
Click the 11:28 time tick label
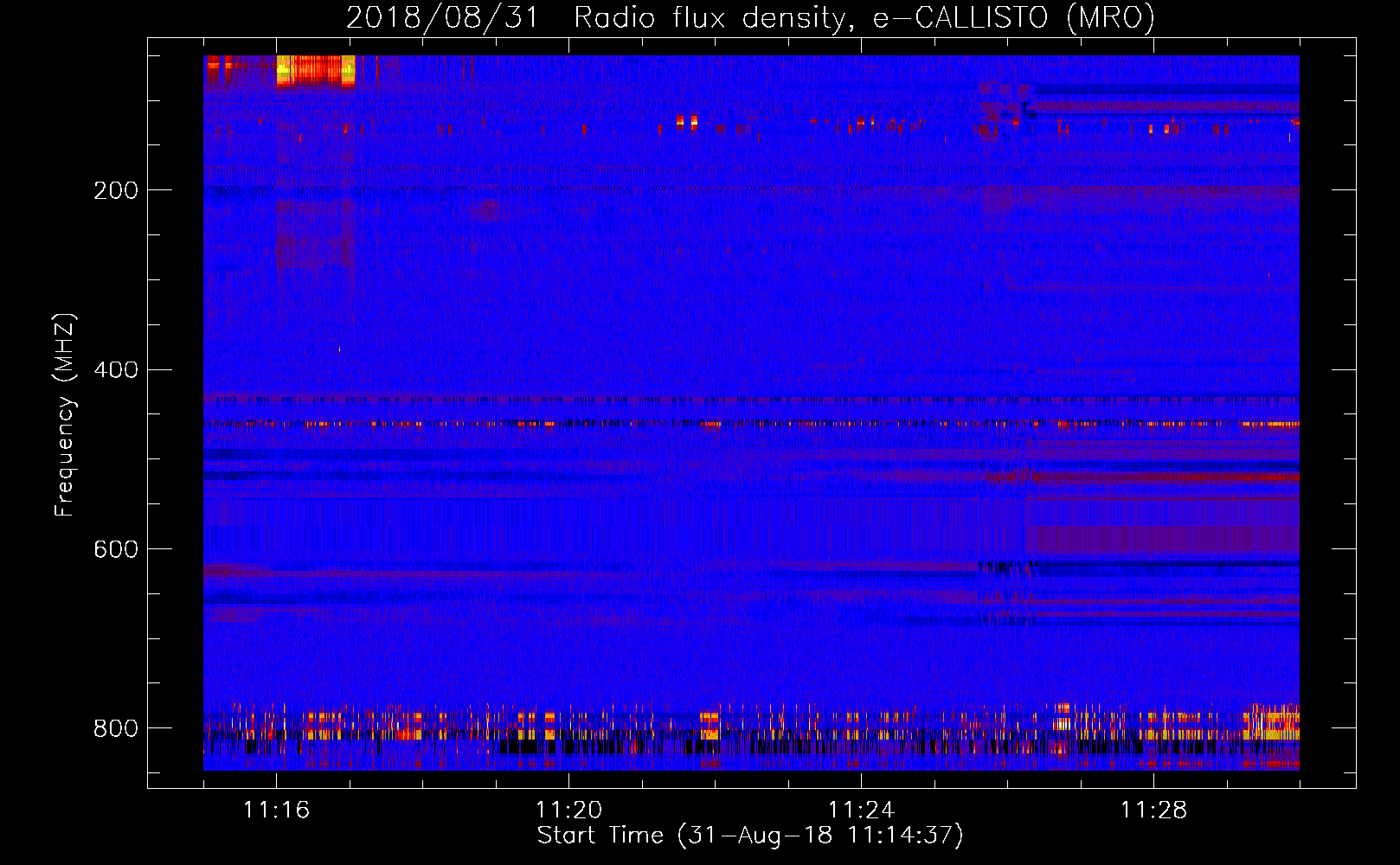point(1153,811)
